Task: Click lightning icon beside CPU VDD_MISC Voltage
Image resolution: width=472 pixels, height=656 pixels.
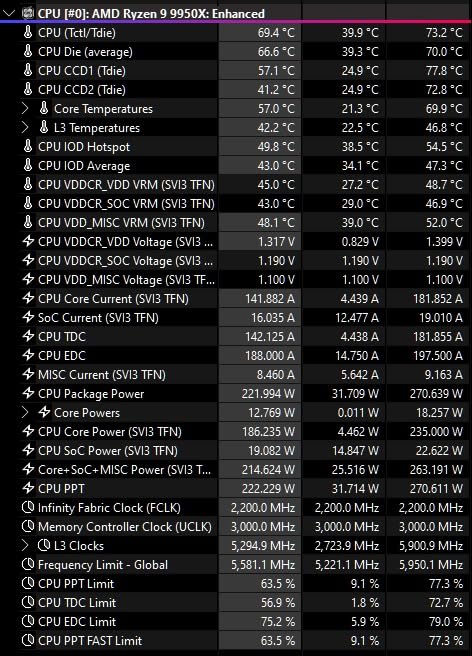Action: (x=28, y=279)
